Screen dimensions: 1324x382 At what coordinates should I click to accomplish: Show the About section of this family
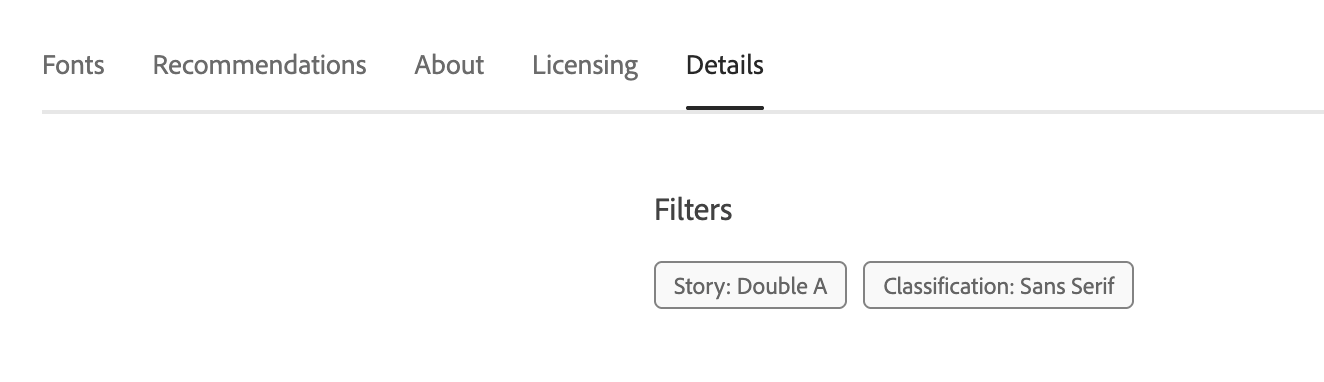pos(449,66)
